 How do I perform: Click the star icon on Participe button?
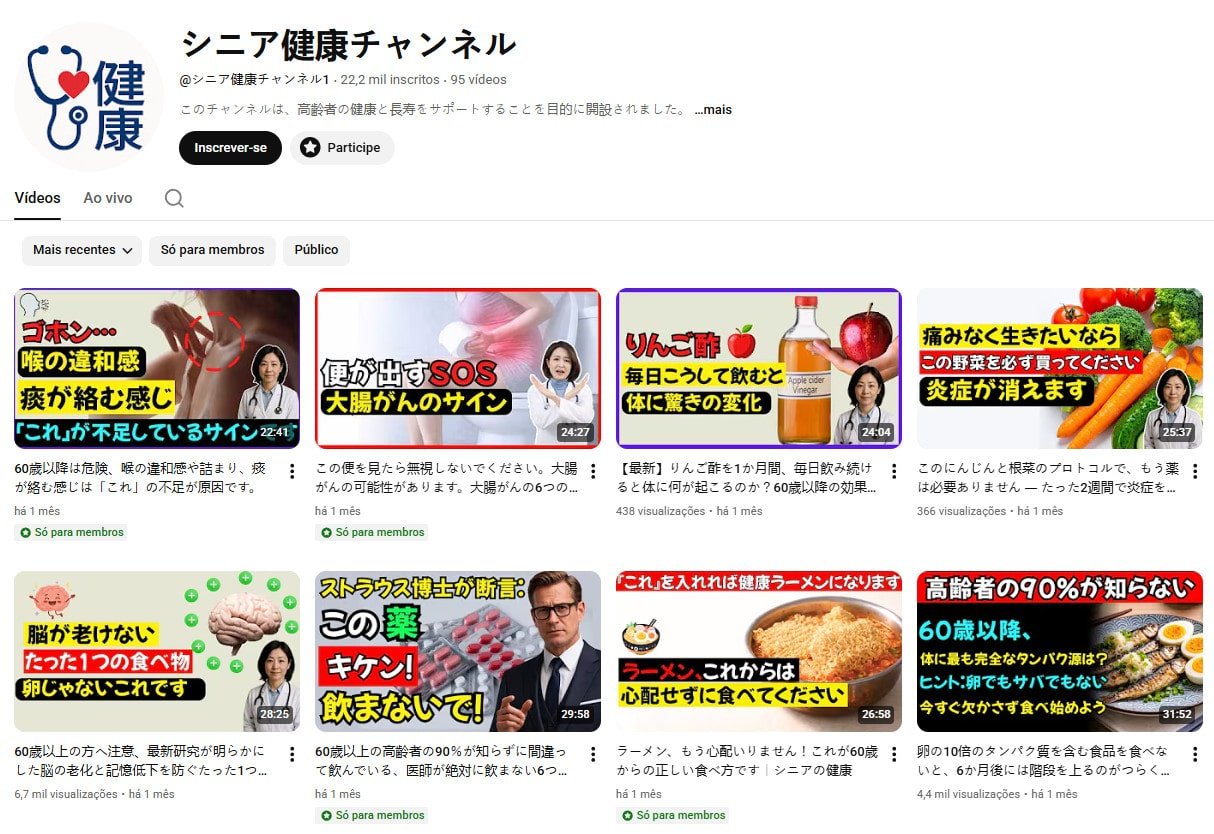(310, 148)
